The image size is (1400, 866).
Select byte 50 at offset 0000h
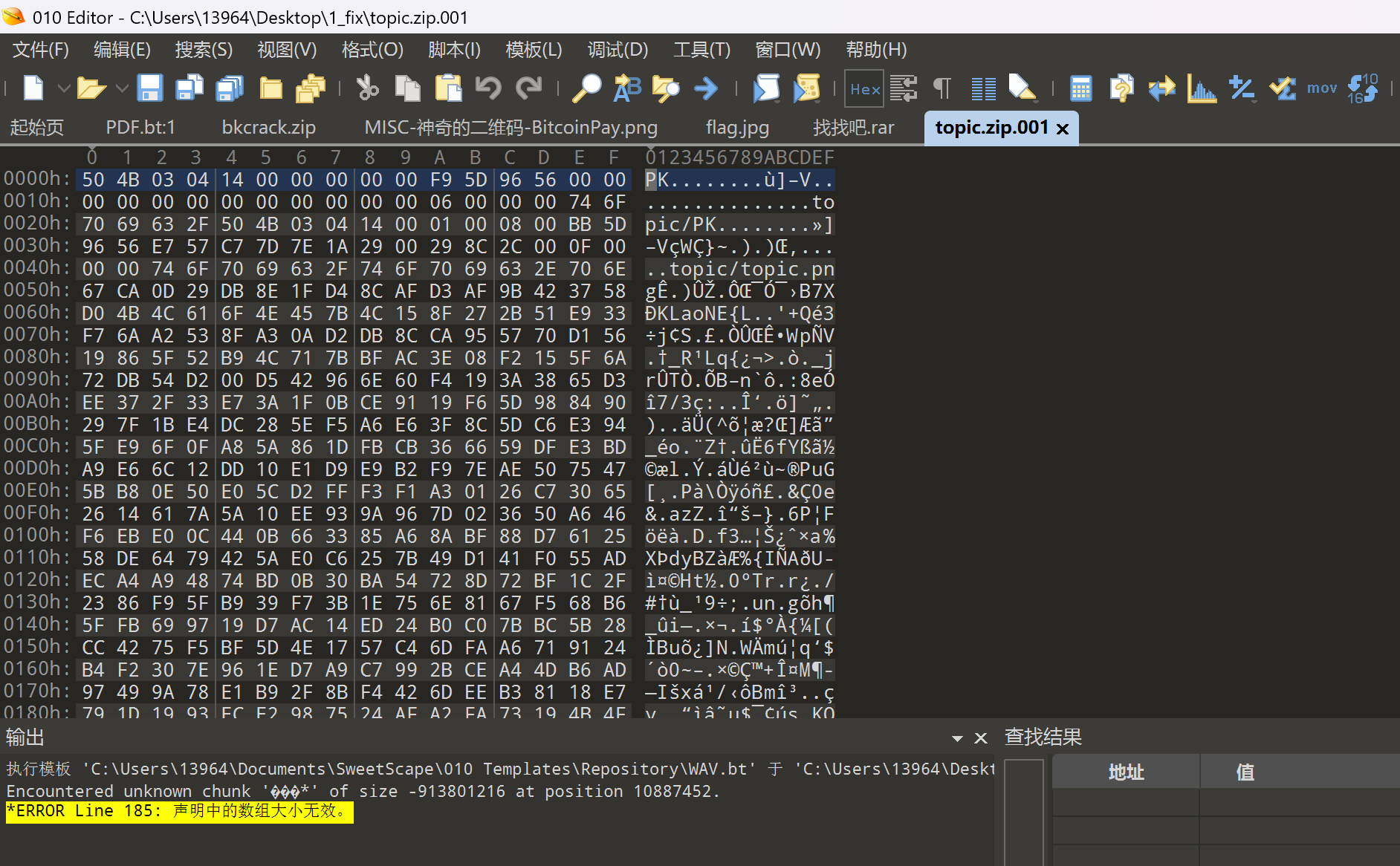tap(93, 180)
